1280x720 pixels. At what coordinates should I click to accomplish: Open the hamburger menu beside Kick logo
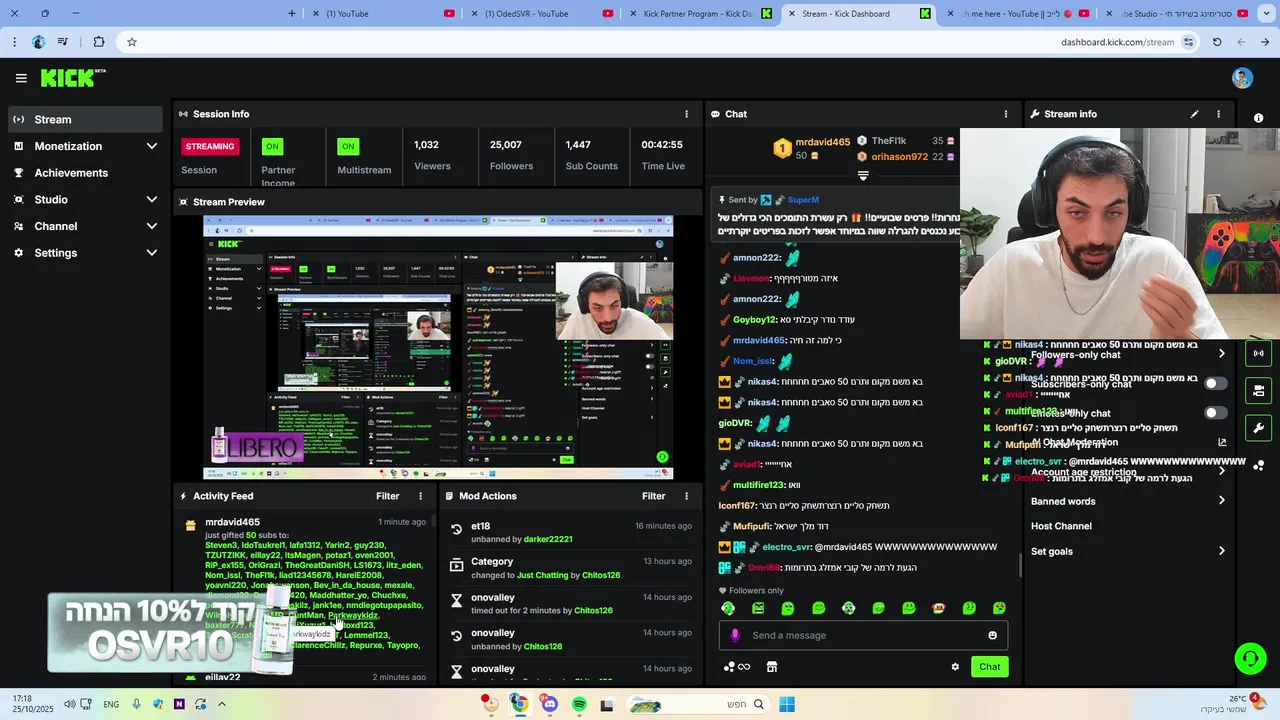(21, 78)
